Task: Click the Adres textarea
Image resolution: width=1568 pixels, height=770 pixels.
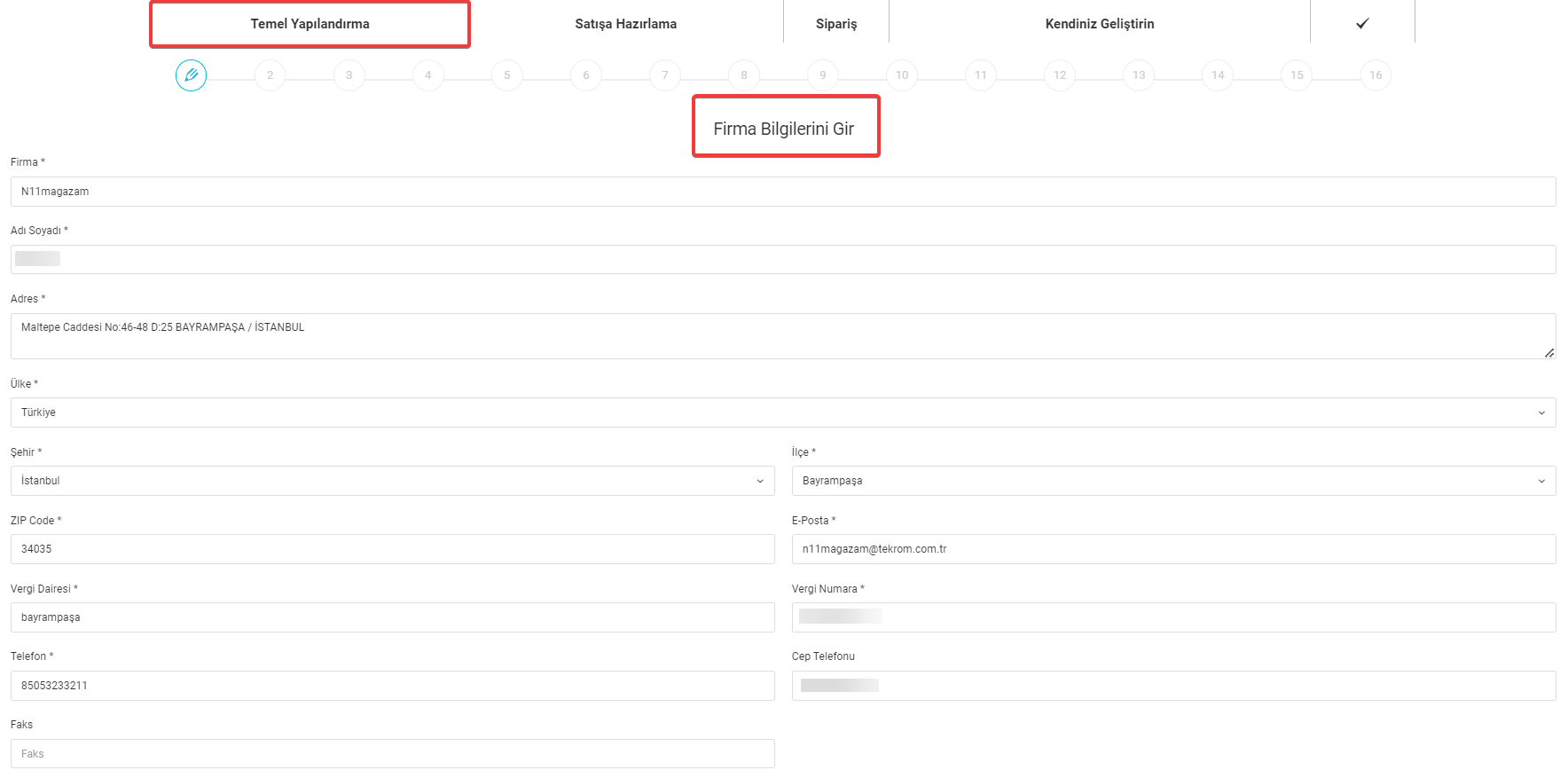Action: tap(783, 336)
